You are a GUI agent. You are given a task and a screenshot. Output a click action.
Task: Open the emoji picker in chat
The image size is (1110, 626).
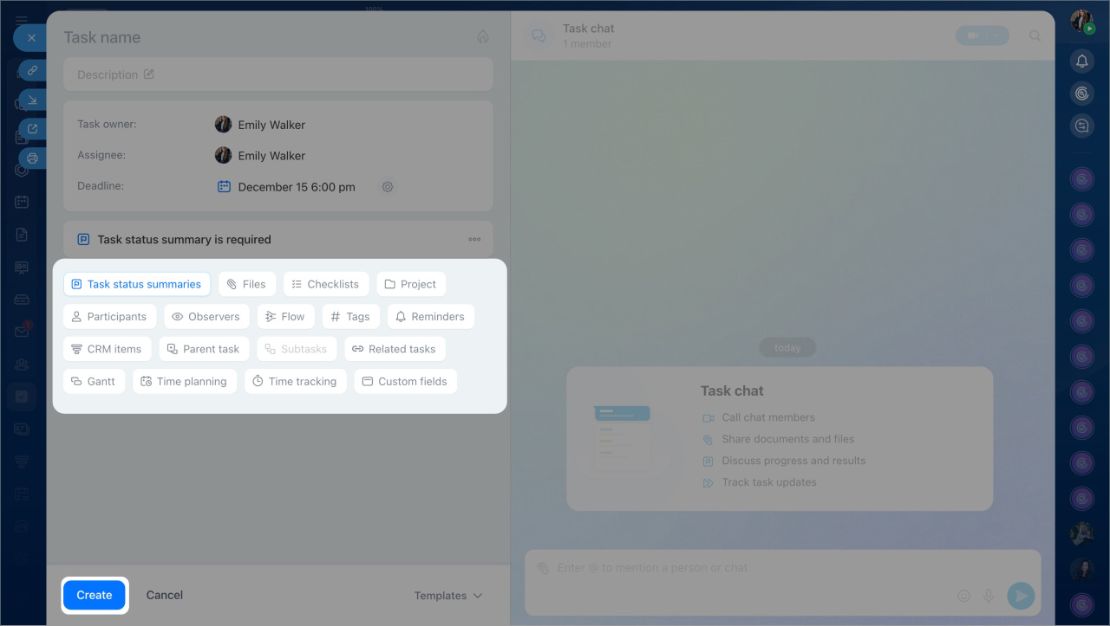[x=963, y=596]
